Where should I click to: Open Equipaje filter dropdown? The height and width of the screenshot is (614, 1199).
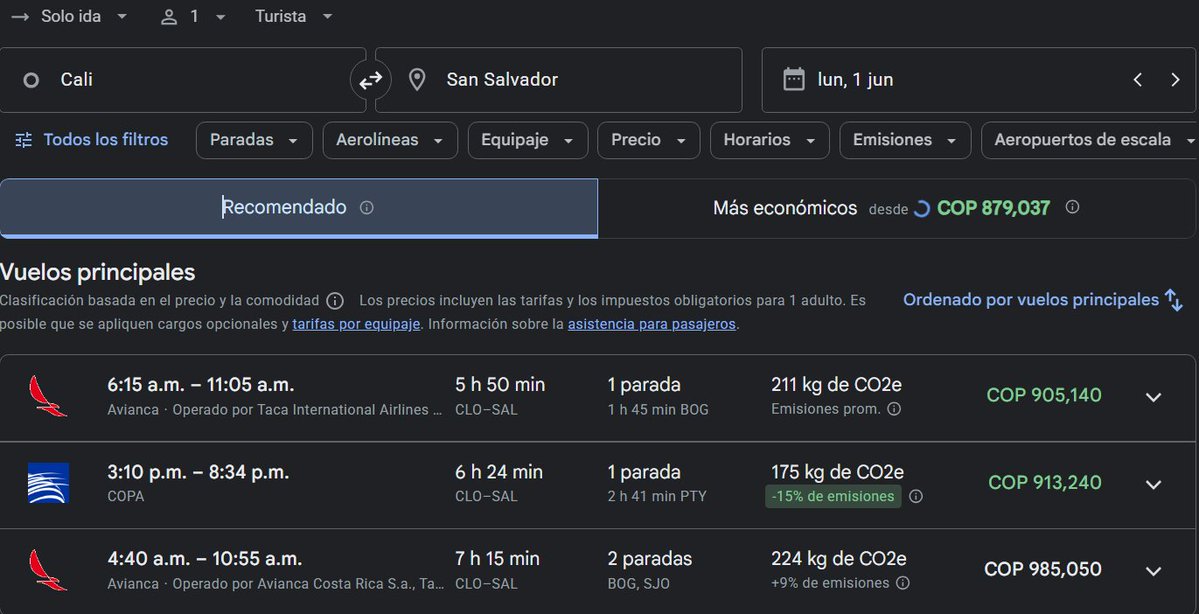[528, 140]
